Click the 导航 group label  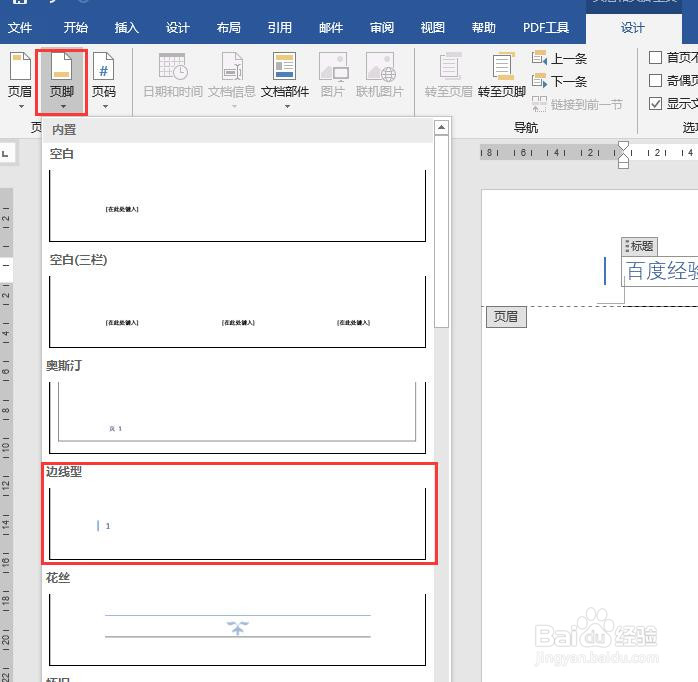526,128
